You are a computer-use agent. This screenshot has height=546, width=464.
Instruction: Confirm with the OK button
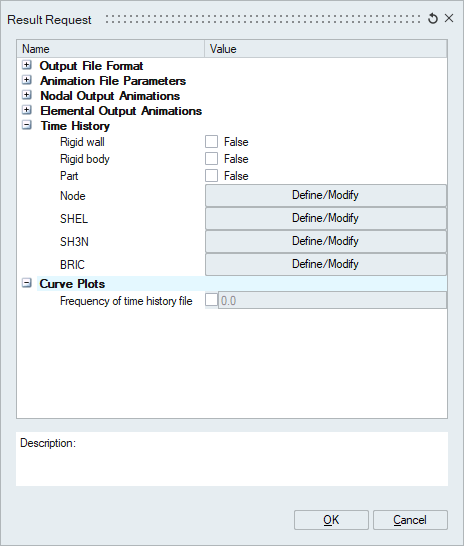pos(331,520)
